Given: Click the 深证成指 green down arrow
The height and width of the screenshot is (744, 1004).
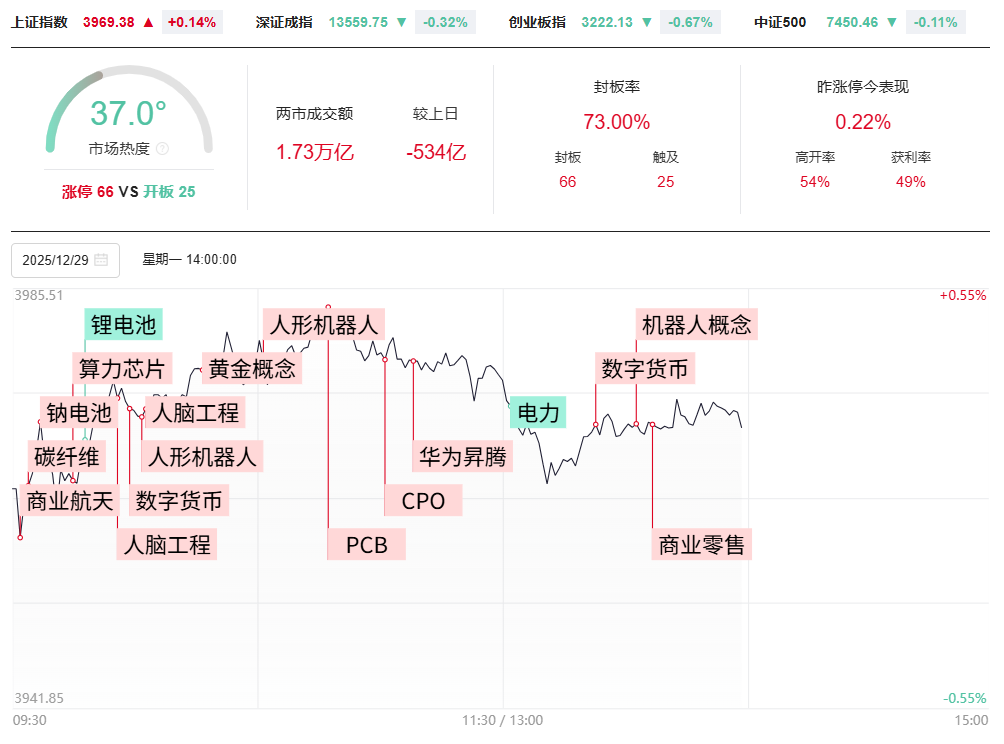Looking at the screenshot, I should point(400,22).
